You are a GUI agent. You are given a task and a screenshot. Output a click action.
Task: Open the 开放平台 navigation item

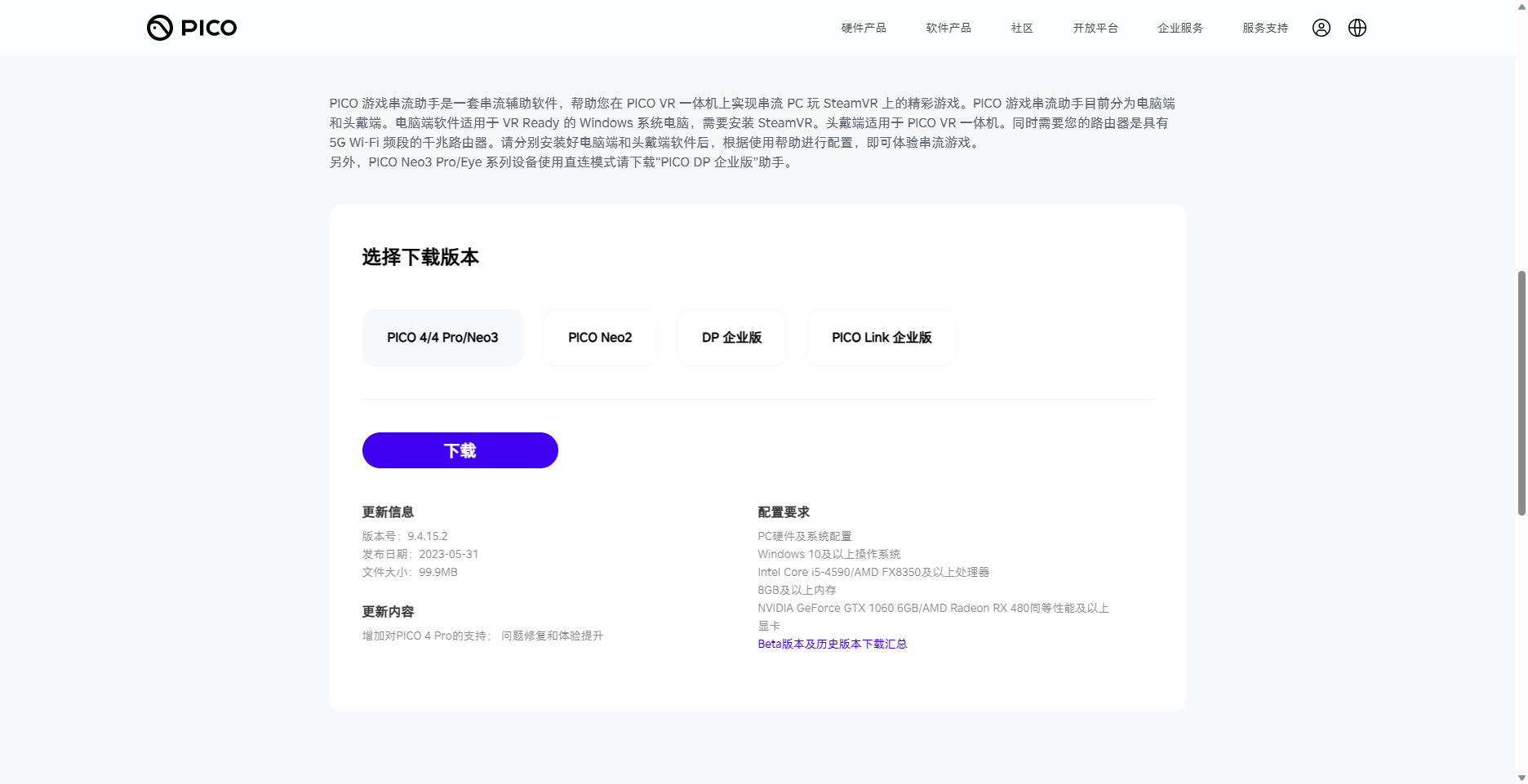pyautogui.click(x=1095, y=28)
